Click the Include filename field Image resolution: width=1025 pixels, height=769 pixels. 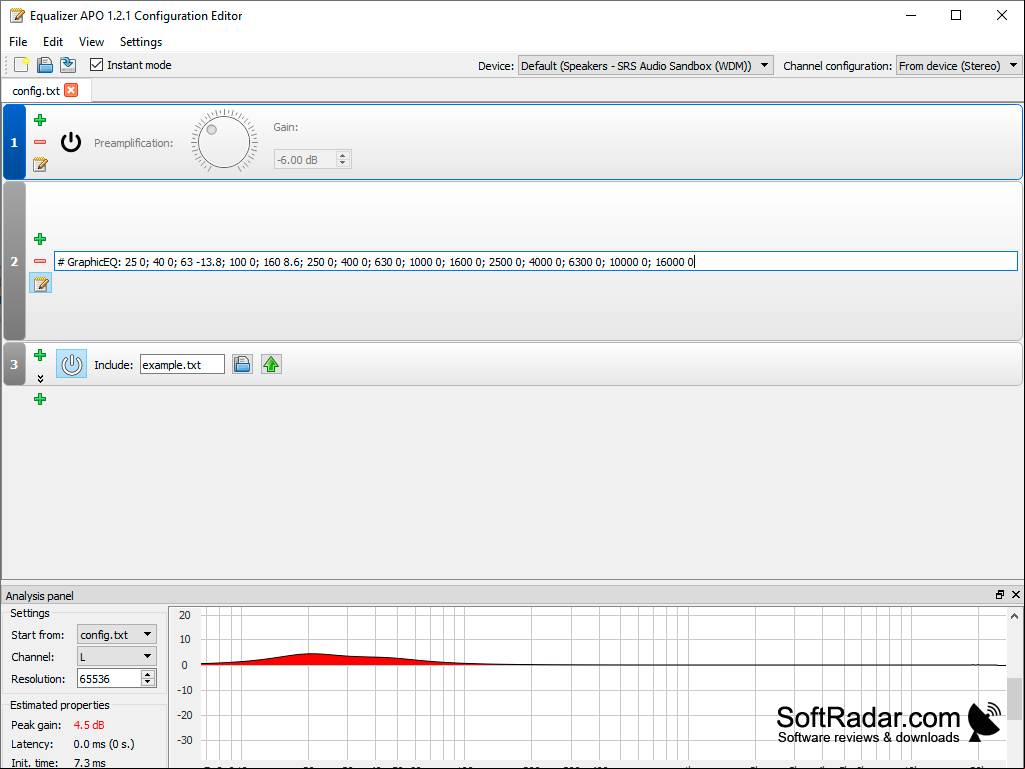[182, 364]
